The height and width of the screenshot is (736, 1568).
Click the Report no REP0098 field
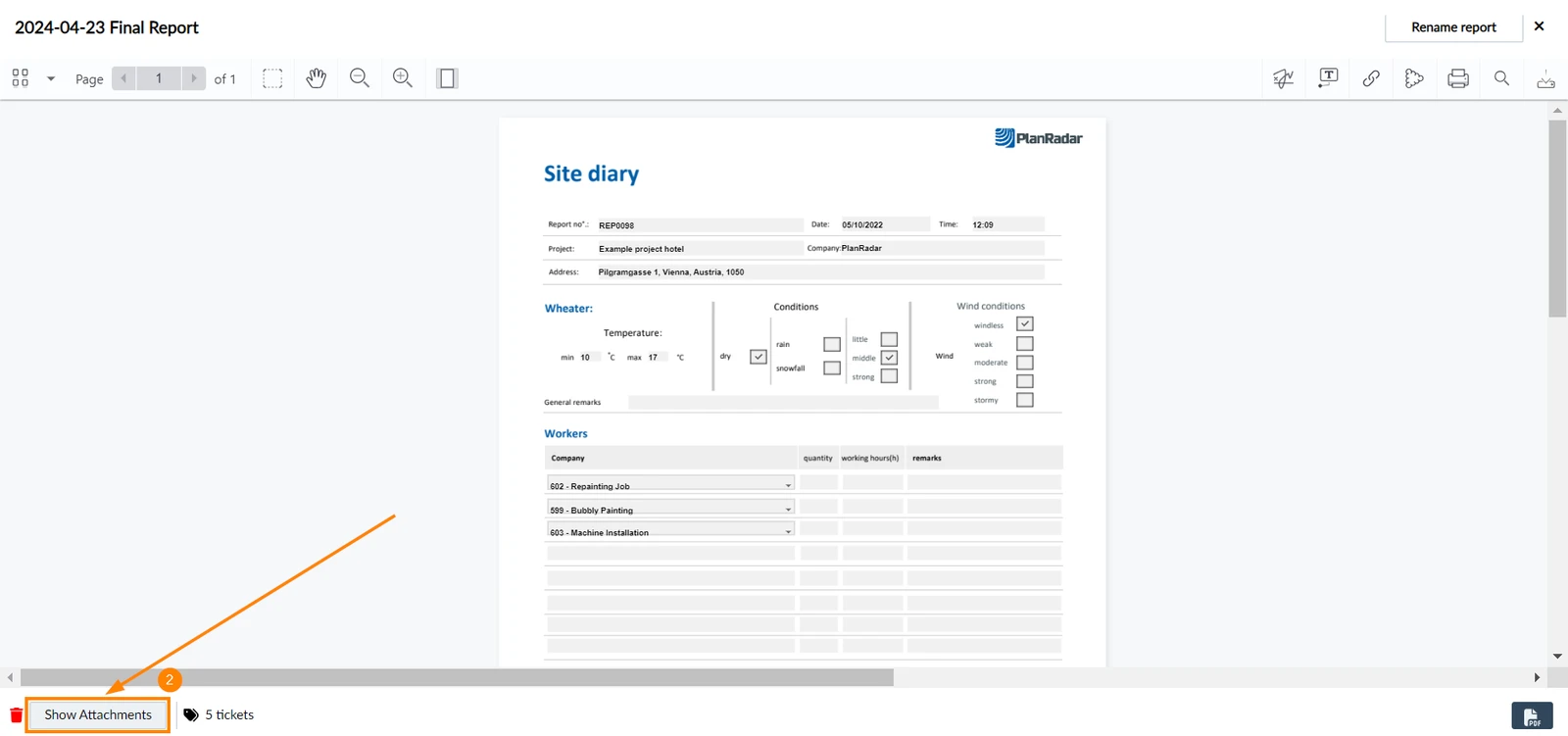point(700,224)
